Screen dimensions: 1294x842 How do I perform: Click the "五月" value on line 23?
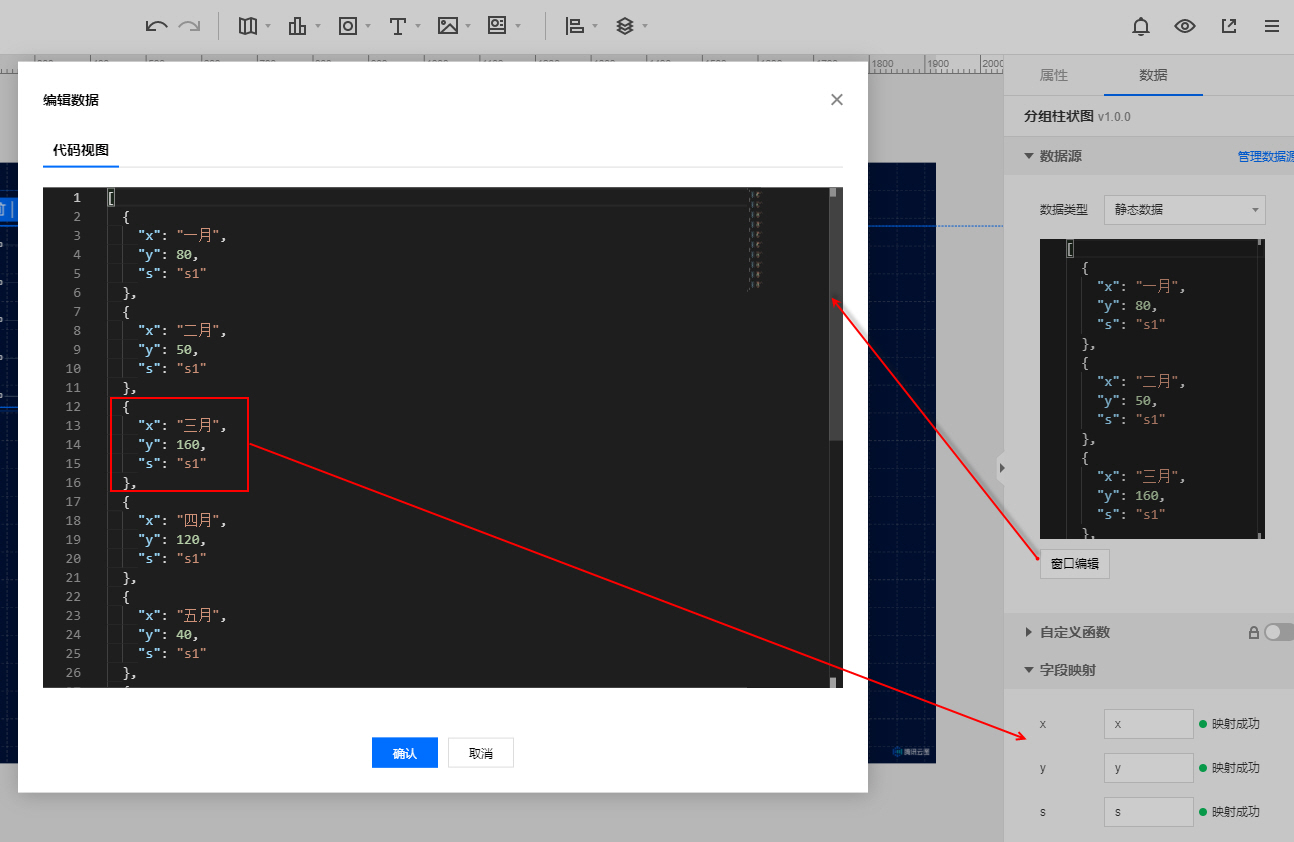pos(200,615)
